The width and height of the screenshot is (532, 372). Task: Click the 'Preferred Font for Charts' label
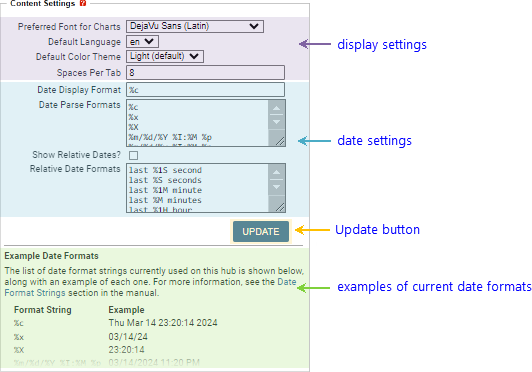pos(69,27)
